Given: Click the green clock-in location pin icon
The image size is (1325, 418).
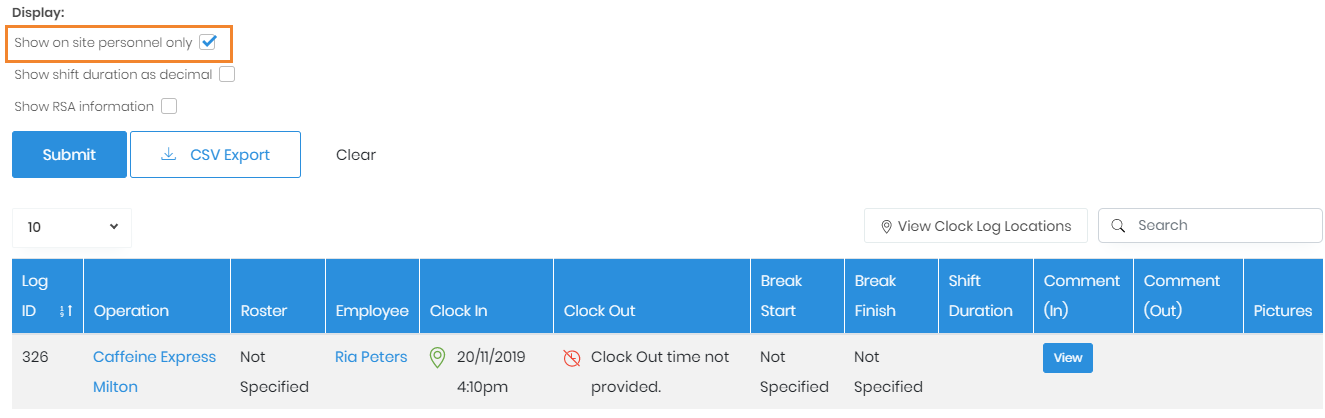Looking at the screenshot, I should [x=437, y=357].
